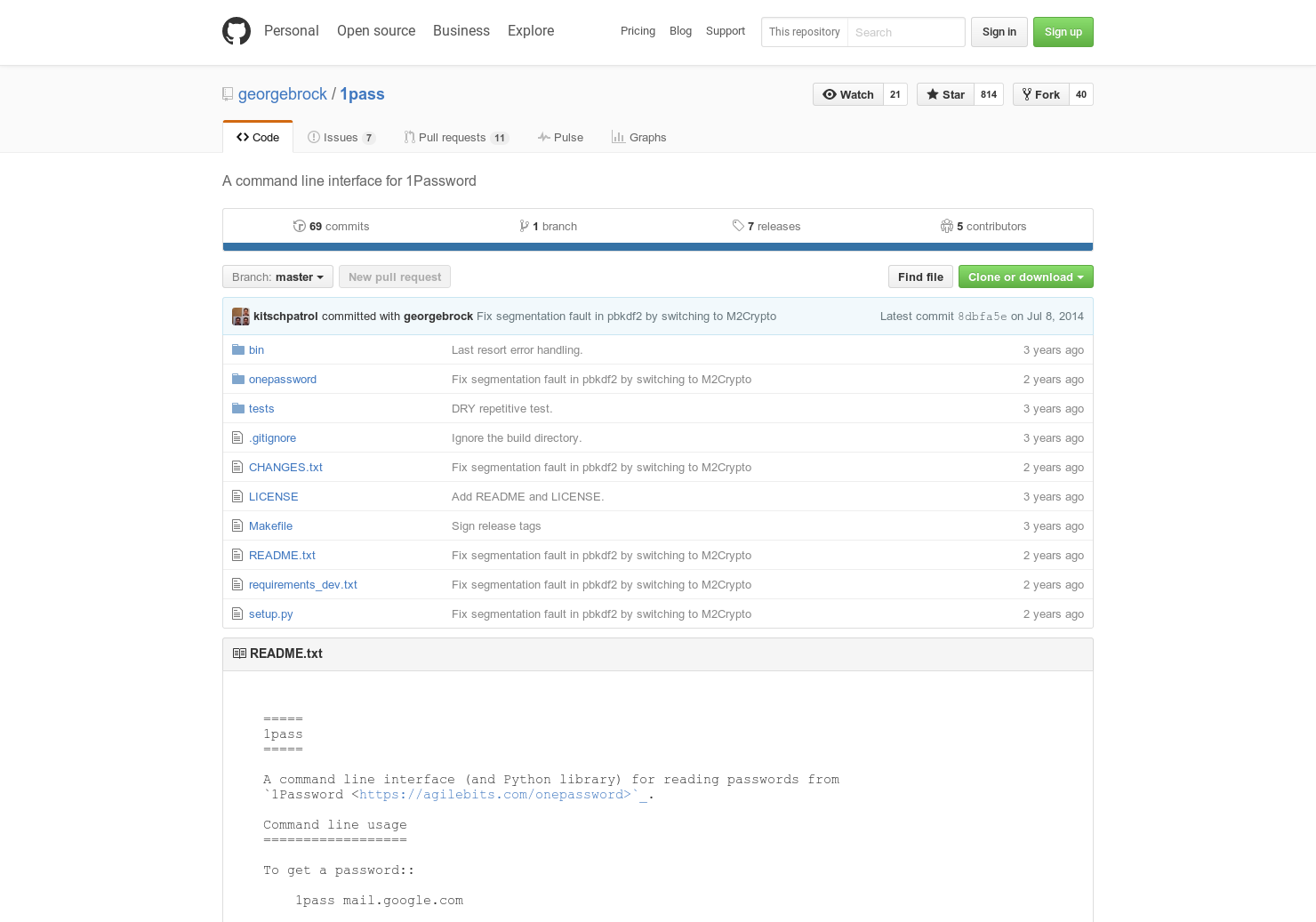Image resolution: width=1316 pixels, height=922 pixels.
Task: Click the README.txt file icon in list
Action: [237, 555]
